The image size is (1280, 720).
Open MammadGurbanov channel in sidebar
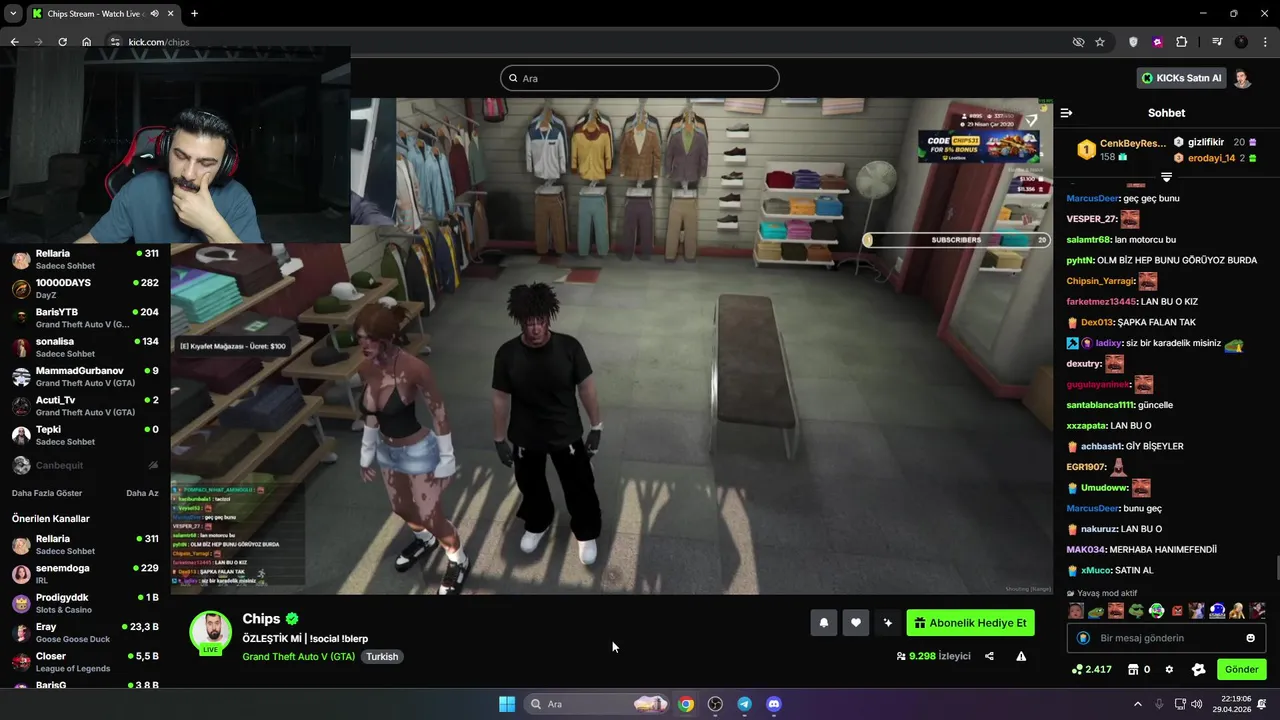[85, 377]
